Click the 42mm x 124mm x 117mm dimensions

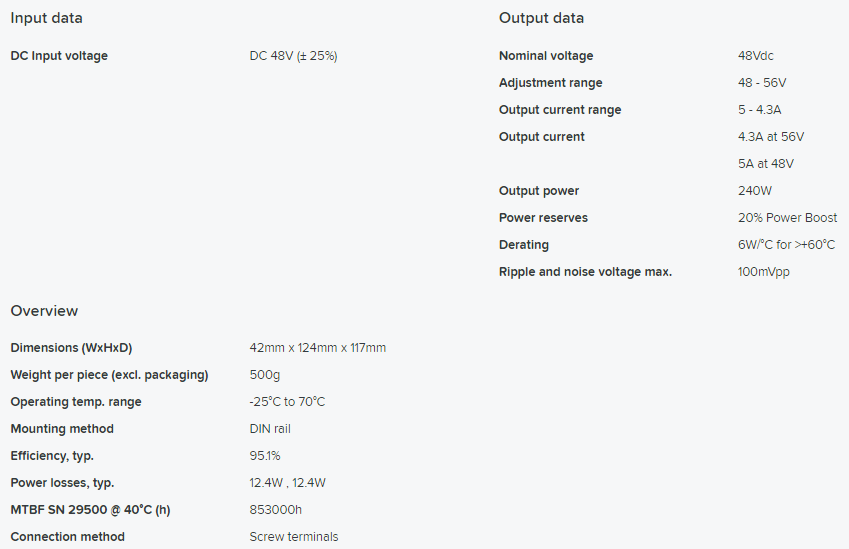tap(317, 348)
